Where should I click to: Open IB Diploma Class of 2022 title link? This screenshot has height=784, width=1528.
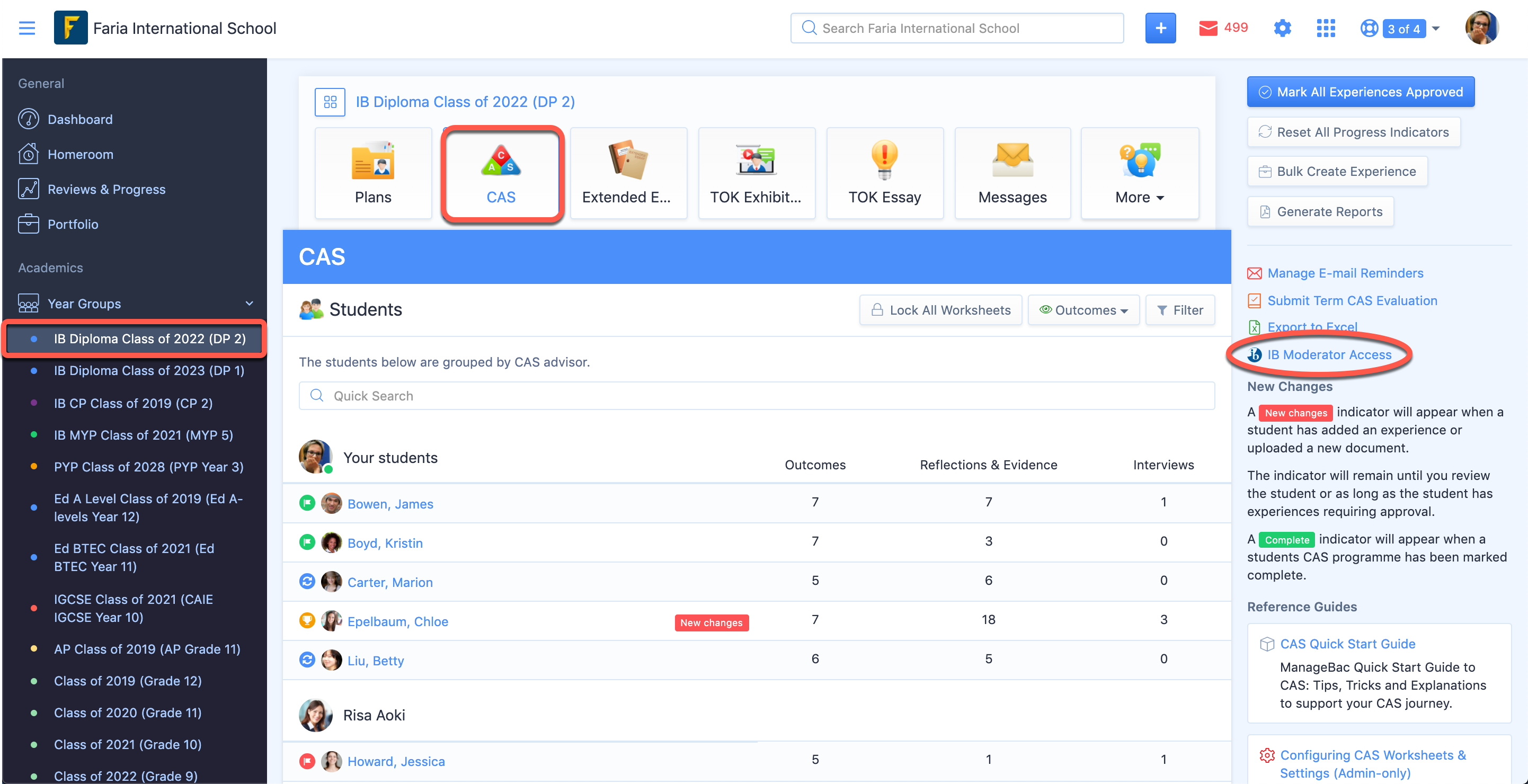coord(465,102)
